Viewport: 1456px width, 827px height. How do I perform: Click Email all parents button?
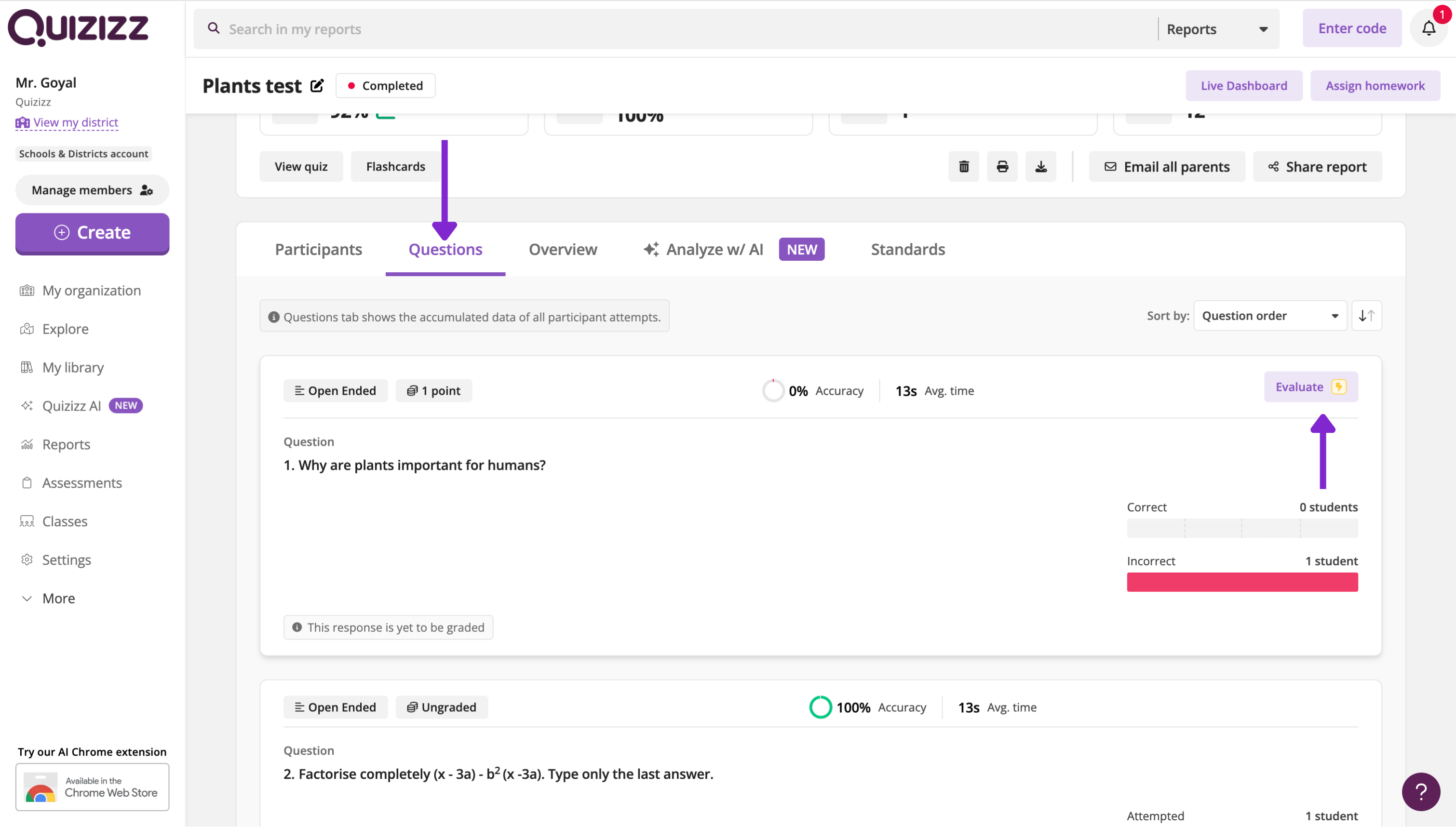point(1166,166)
